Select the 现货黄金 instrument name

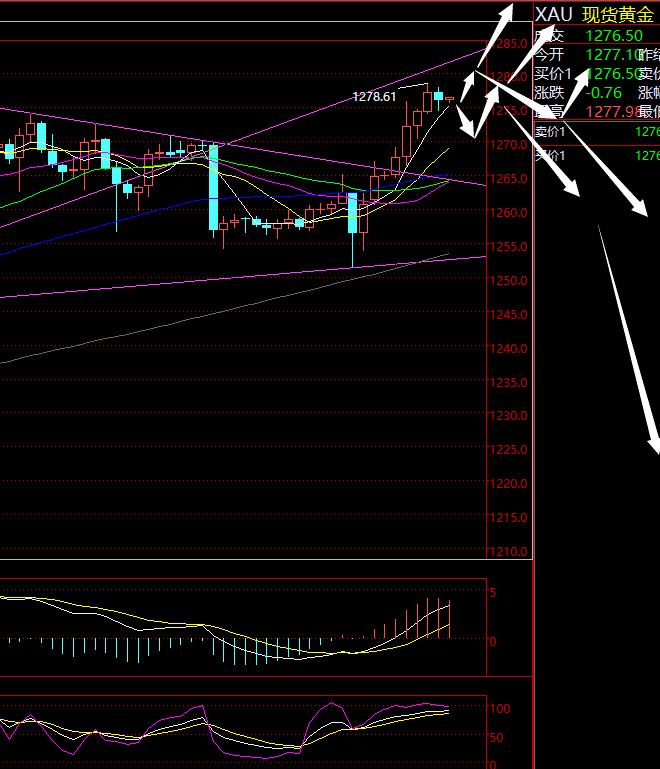tap(618, 15)
